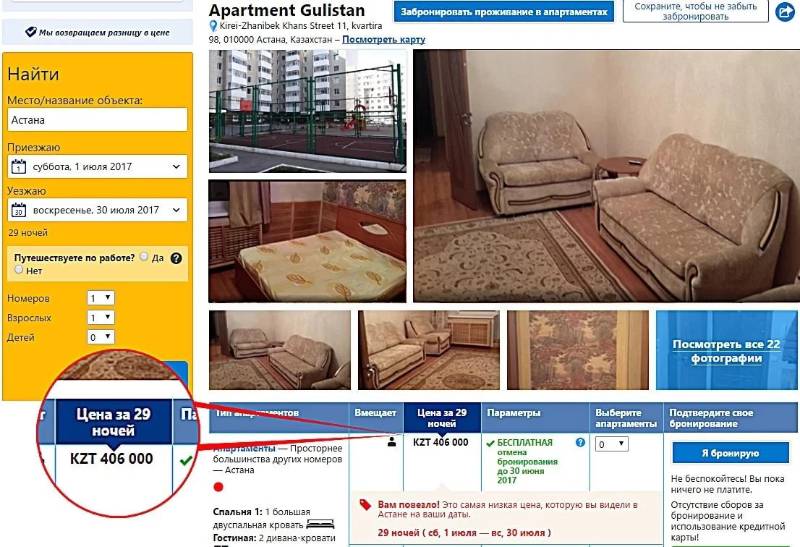Image resolution: width=800 pixels, height=547 pixels.
Task: Click the check-in calendar icon
Action: click(18, 166)
